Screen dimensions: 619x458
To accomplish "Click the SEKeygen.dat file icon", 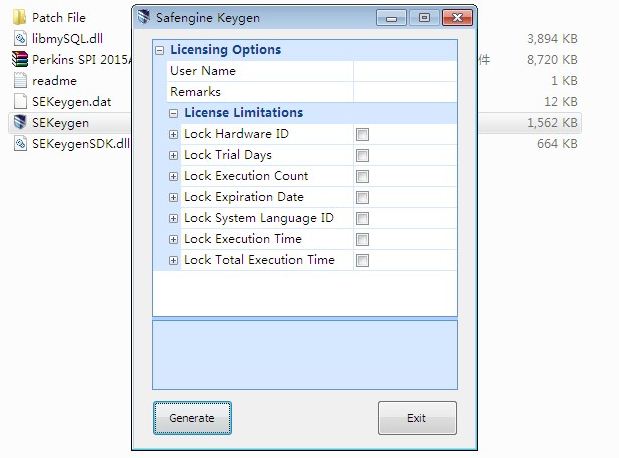I will [x=19, y=101].
